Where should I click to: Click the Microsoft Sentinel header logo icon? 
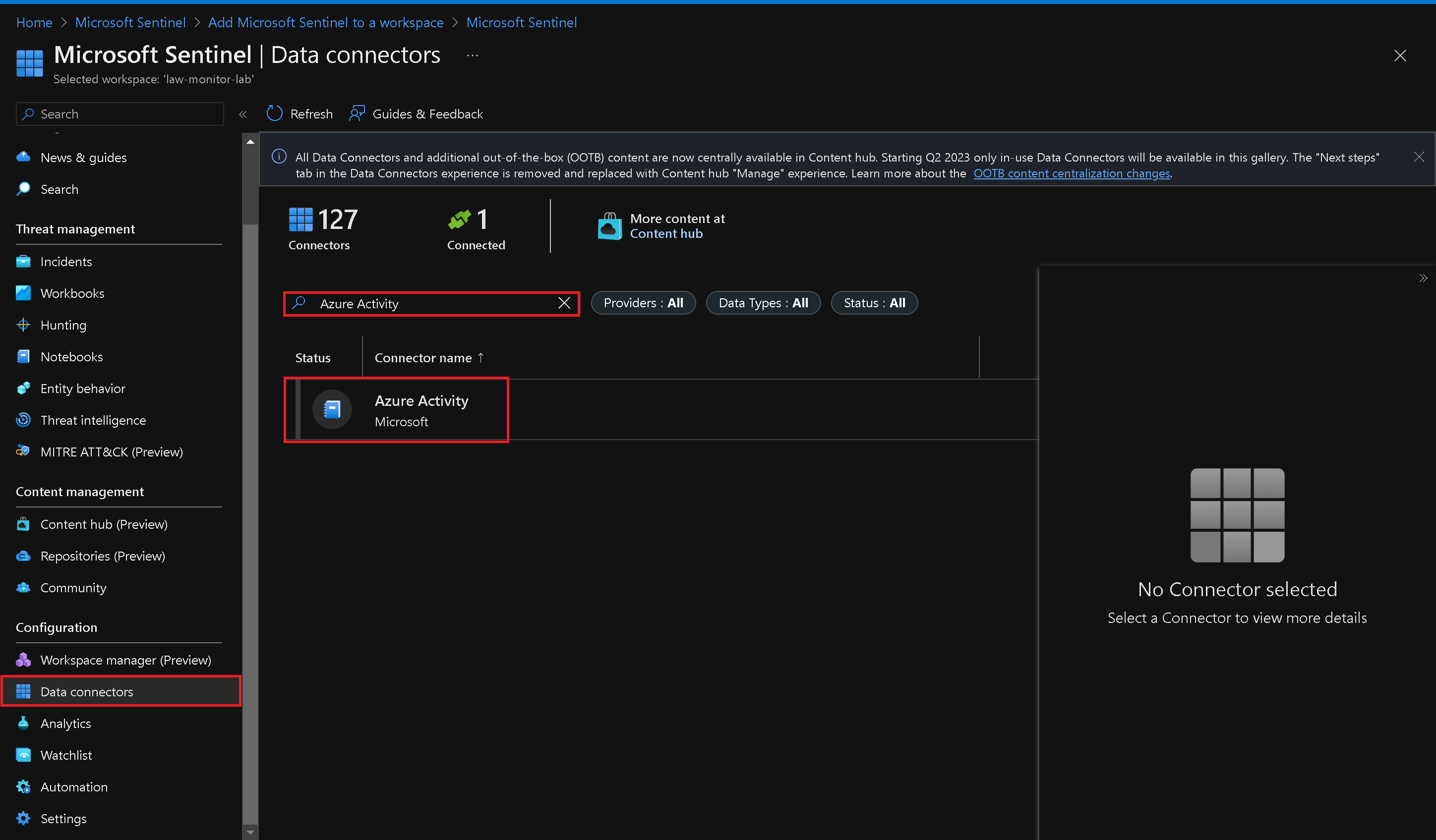click(x=30, y=62)
